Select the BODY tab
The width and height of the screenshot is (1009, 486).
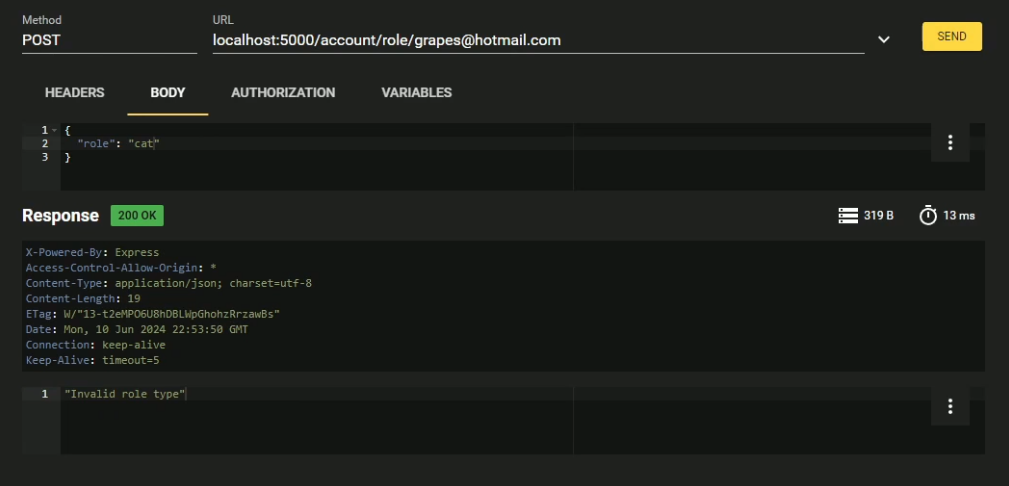click(x=168, y=93)
